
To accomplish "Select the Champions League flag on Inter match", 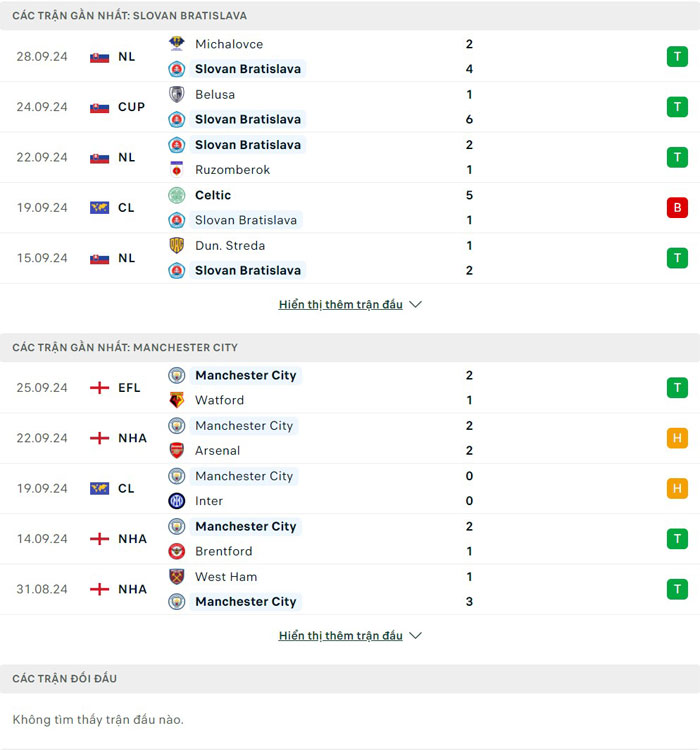I will tap(99, 489).
